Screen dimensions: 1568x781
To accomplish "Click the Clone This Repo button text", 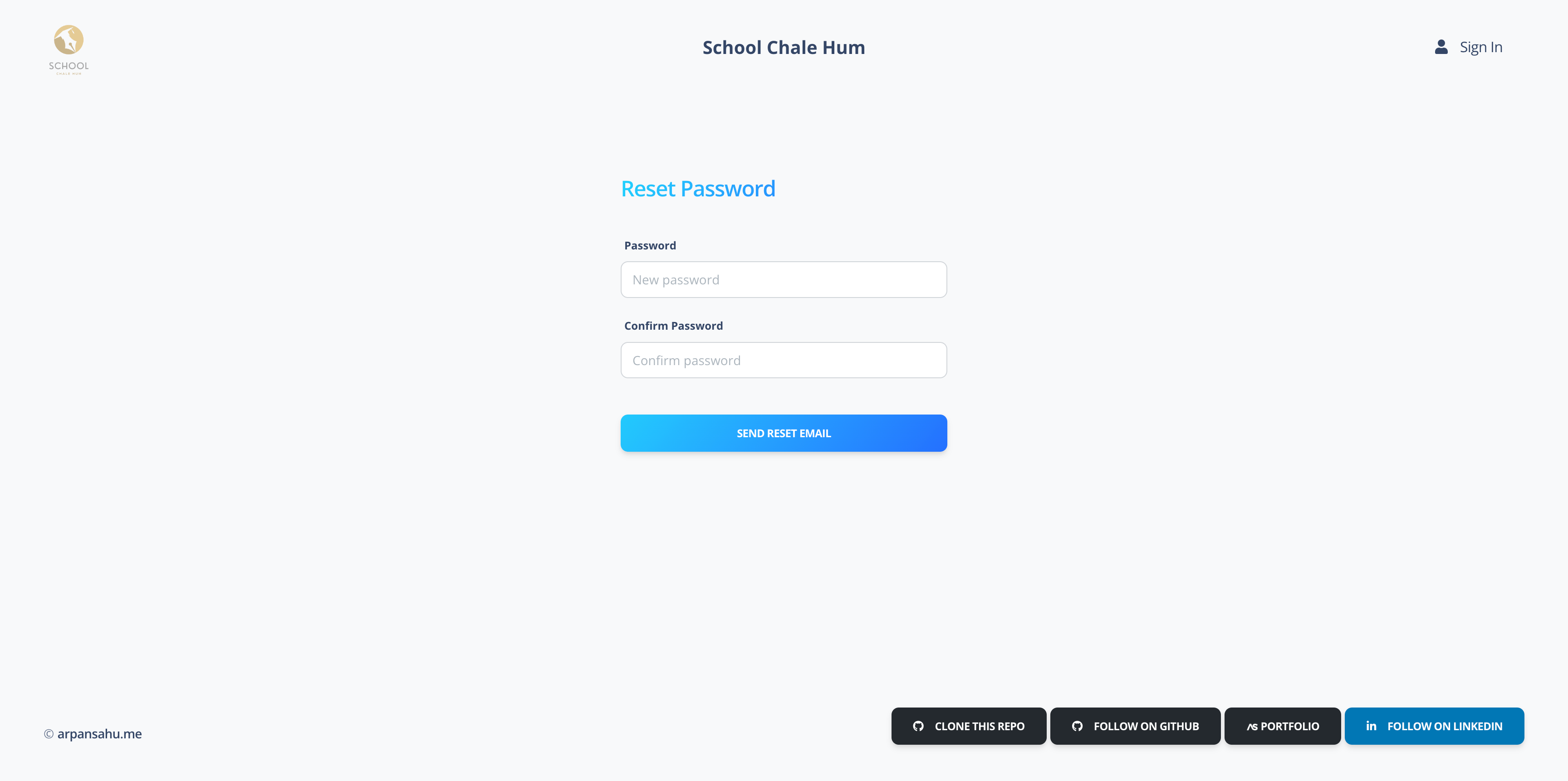I will click(980, 726).
